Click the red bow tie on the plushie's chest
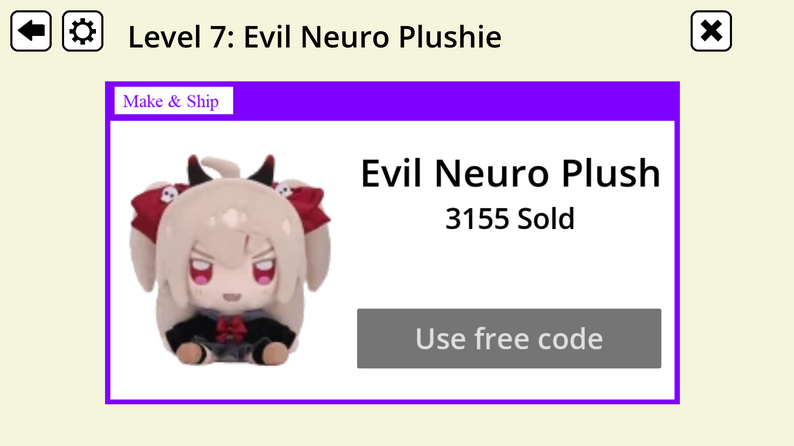This screenshot has height=446, width=794. 231,328
